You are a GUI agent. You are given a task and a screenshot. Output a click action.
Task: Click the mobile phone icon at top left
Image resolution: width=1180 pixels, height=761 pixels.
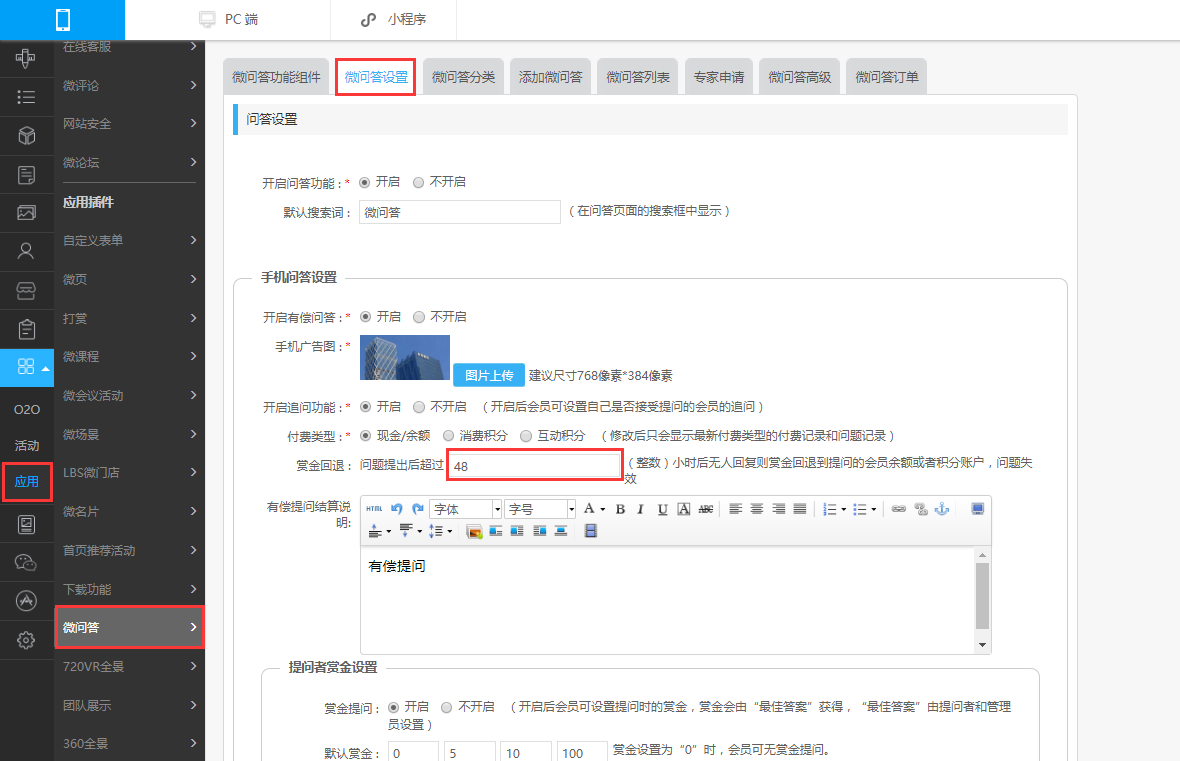[x=62, y=20]
